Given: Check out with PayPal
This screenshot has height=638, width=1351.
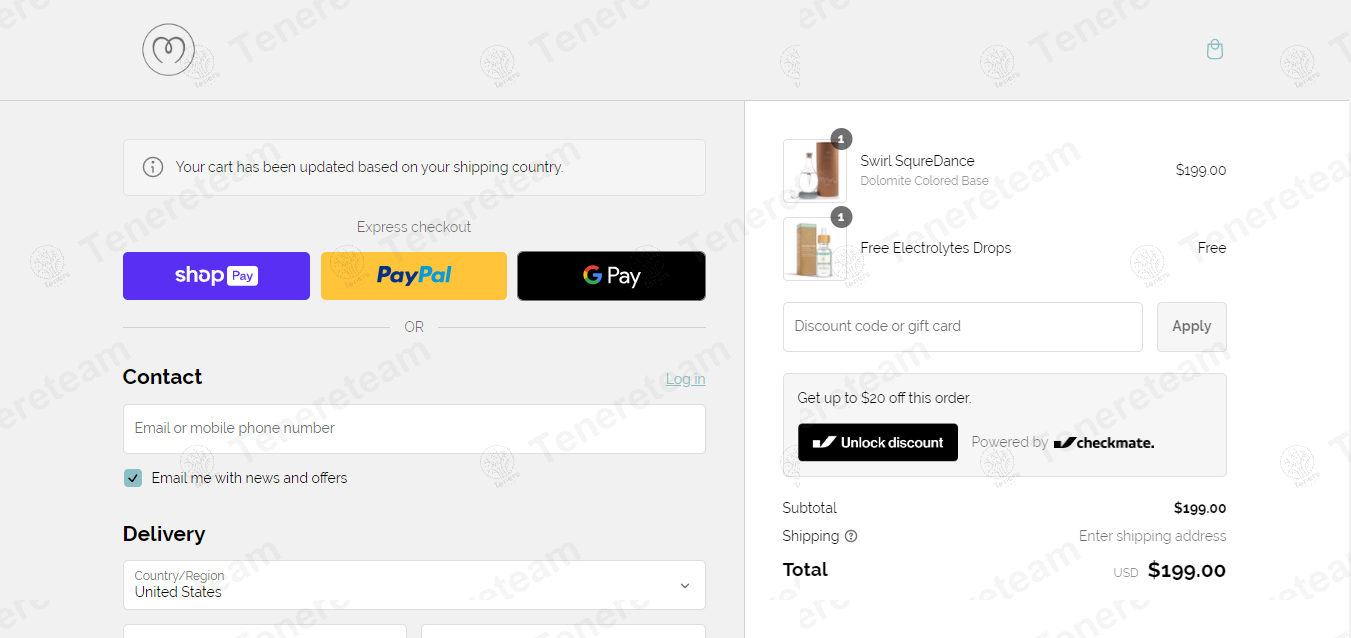Looking at the screenshot, I should tap(414, 276).
